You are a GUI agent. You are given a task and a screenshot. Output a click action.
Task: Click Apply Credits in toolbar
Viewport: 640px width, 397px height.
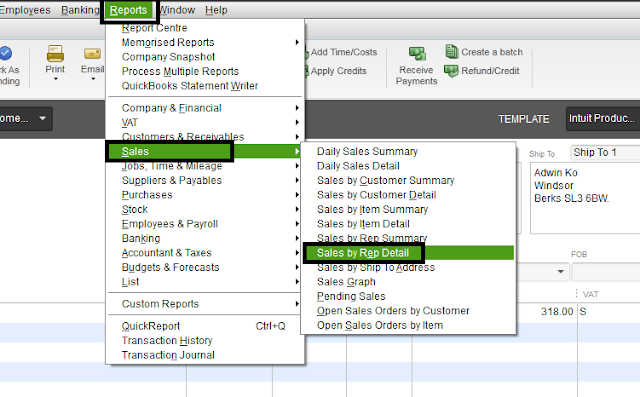click(338, 71)
